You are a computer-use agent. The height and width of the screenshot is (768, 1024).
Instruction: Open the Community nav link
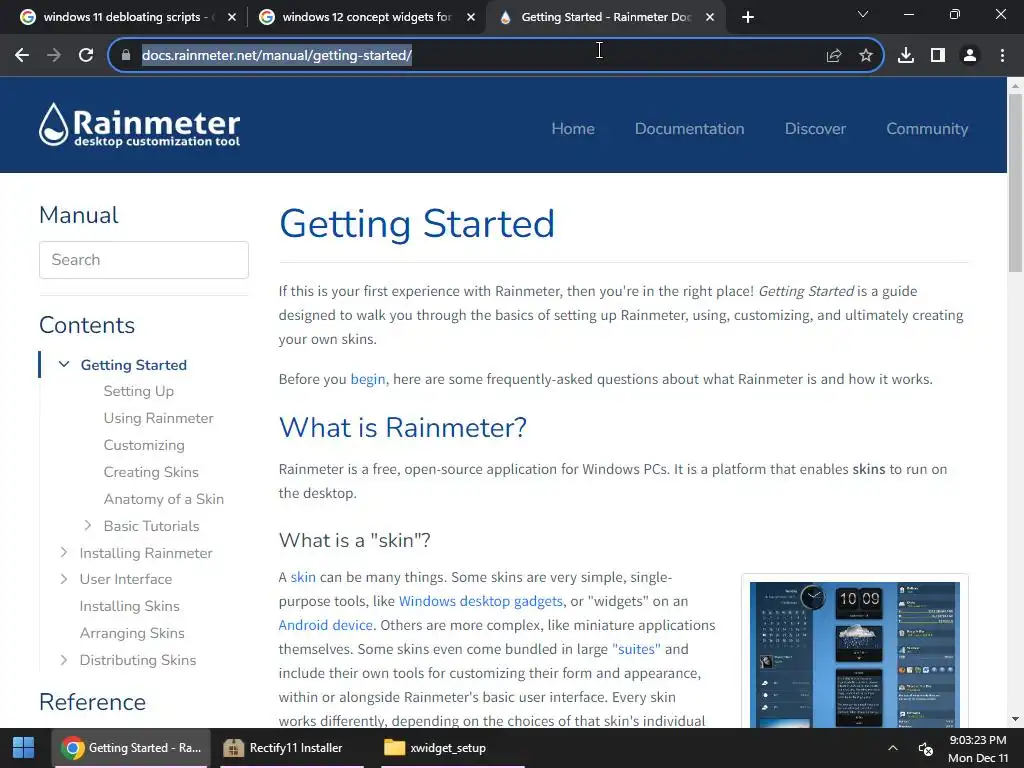pos(927,129)
